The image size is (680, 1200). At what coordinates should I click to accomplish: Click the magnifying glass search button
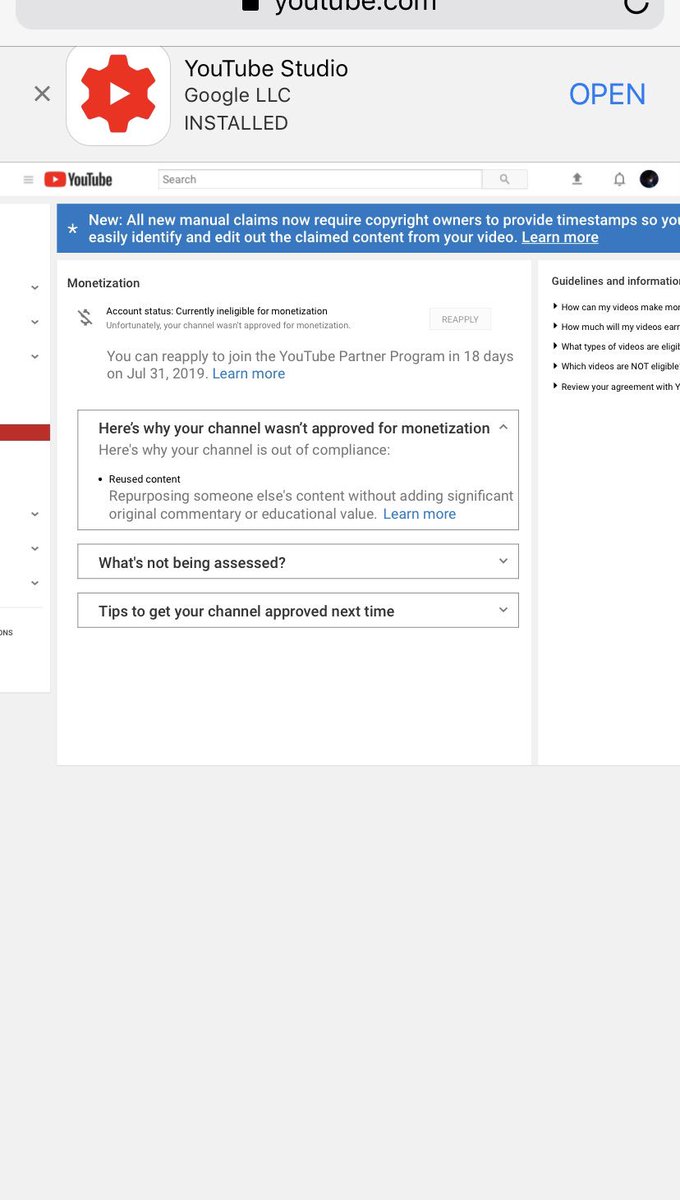point(505,179)
